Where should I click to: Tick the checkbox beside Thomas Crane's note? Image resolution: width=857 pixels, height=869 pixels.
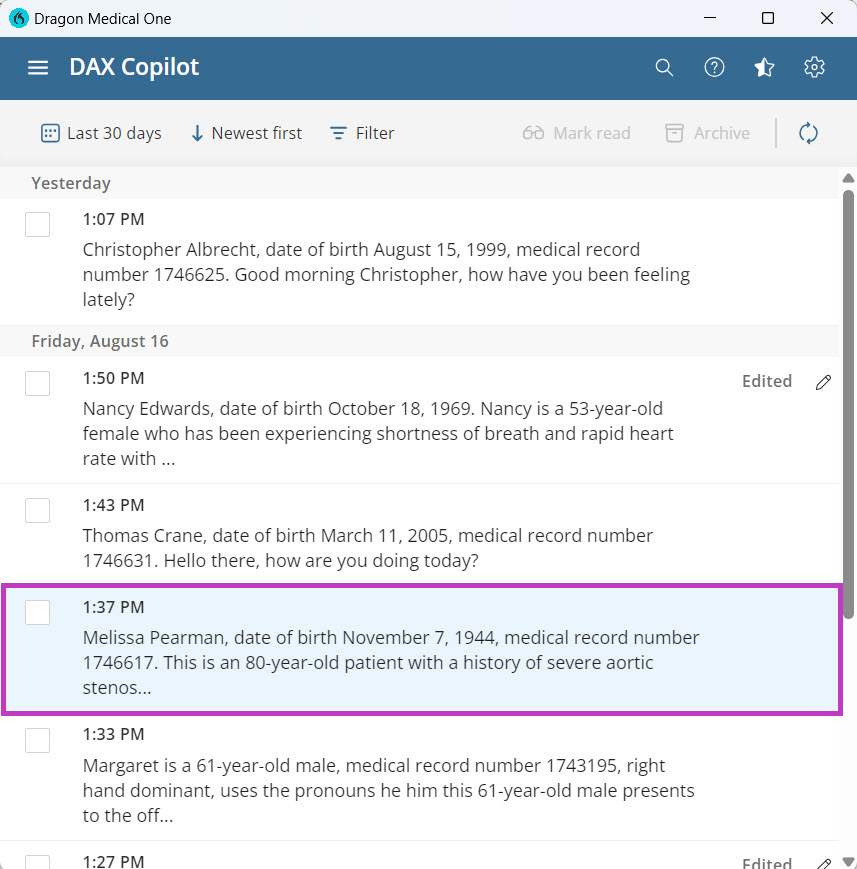37,510
